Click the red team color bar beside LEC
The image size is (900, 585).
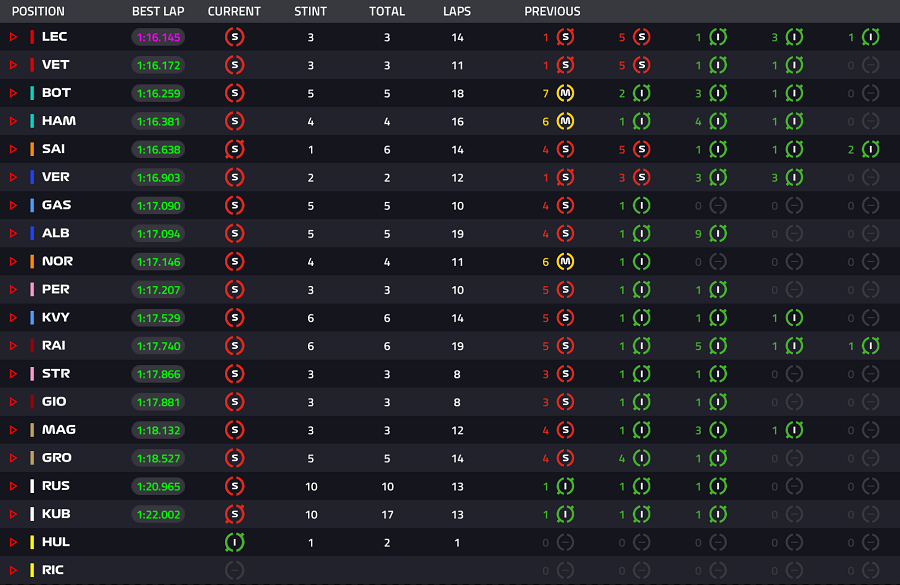[32, 37]
